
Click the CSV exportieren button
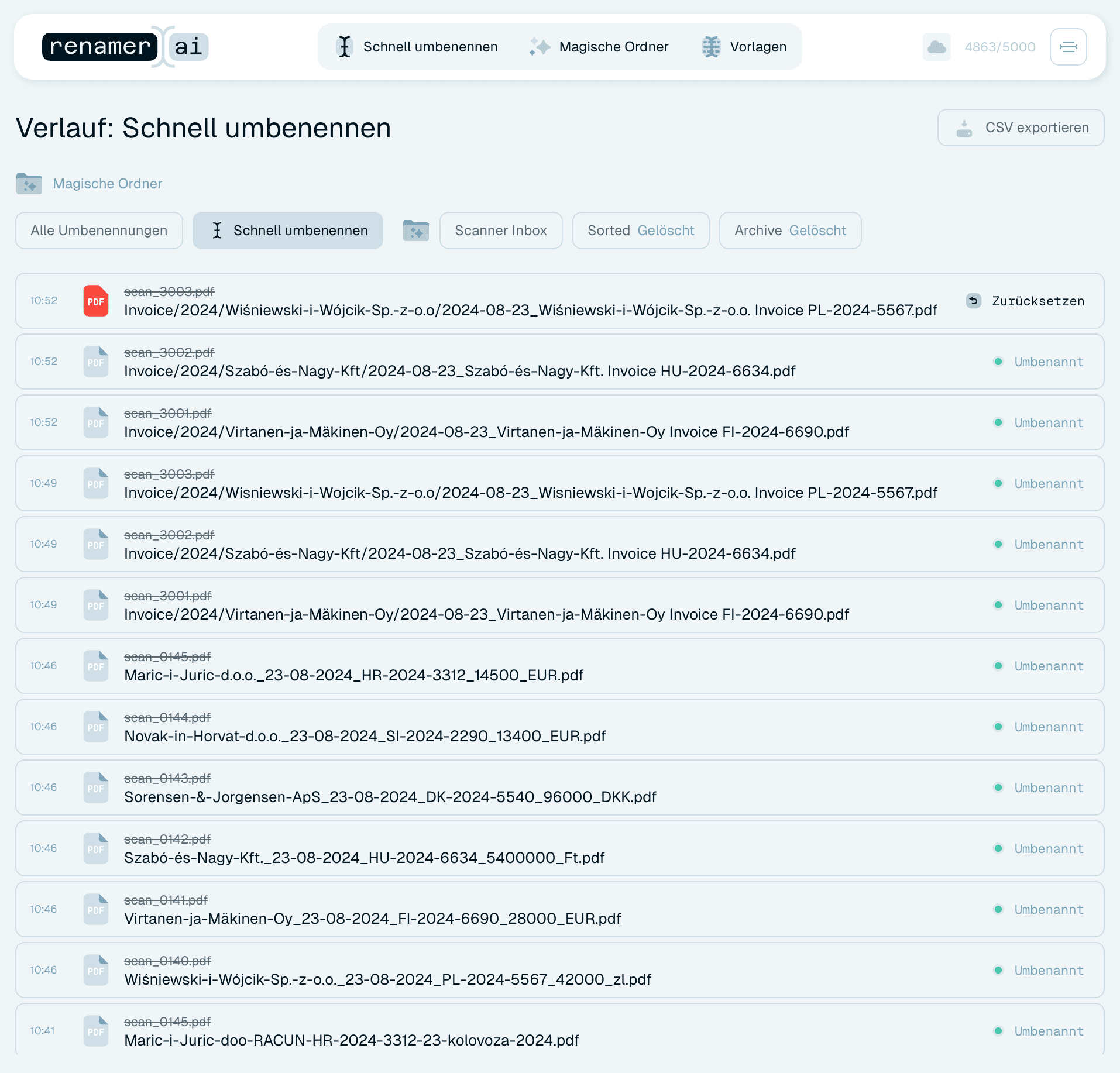pyautogui.click(x=1021, y=128)
